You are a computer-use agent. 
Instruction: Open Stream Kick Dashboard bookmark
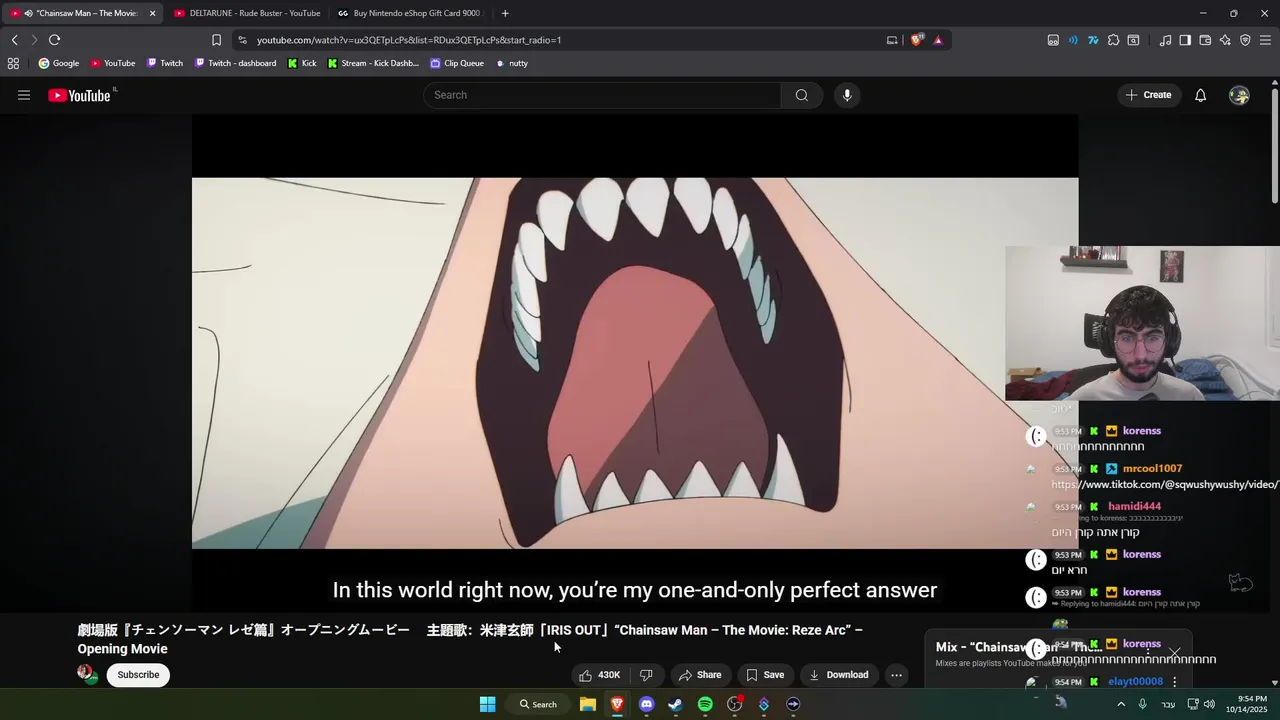[373, 63]
